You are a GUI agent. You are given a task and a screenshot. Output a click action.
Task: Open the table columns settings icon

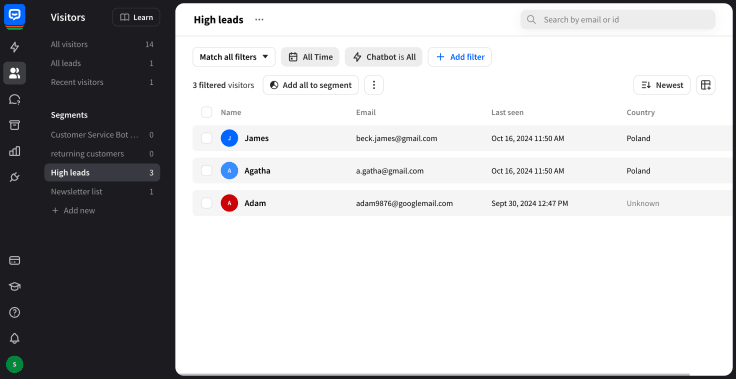click(x=705, y=85)
